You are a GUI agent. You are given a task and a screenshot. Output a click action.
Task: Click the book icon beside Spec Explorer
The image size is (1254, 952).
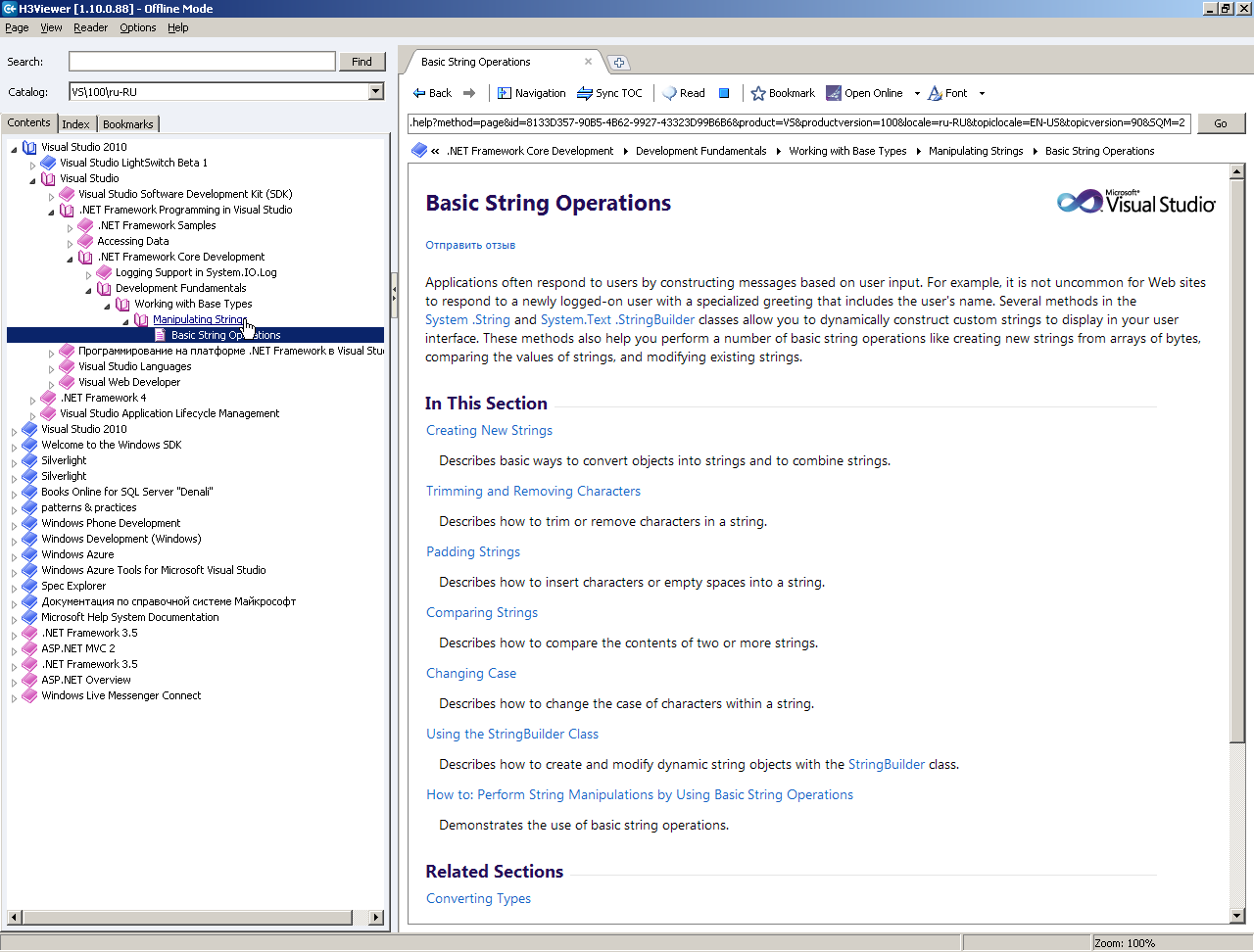(29, 586)
